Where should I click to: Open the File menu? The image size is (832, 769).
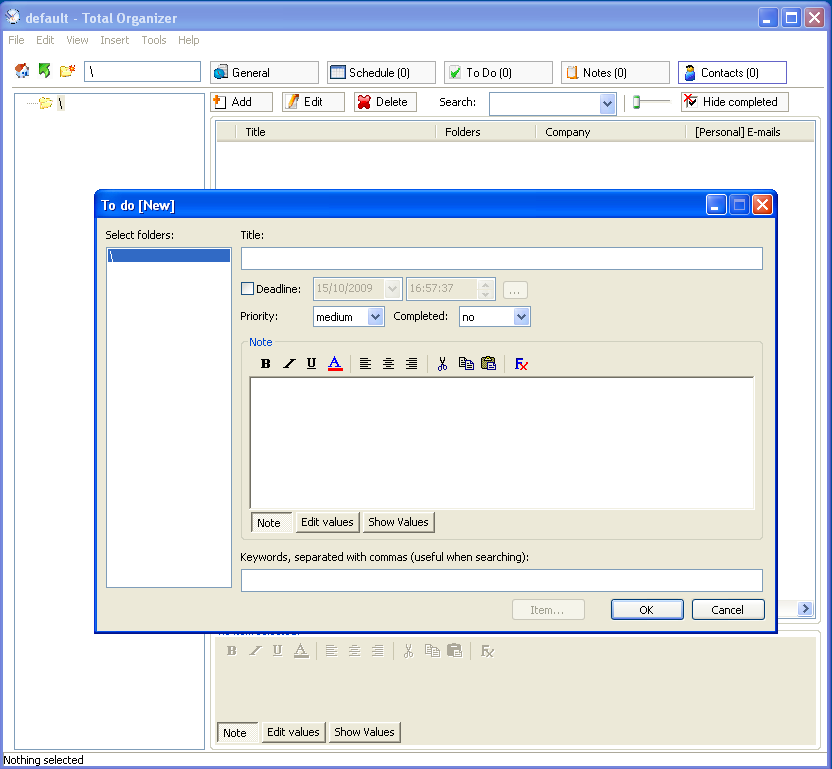(16, 40)
